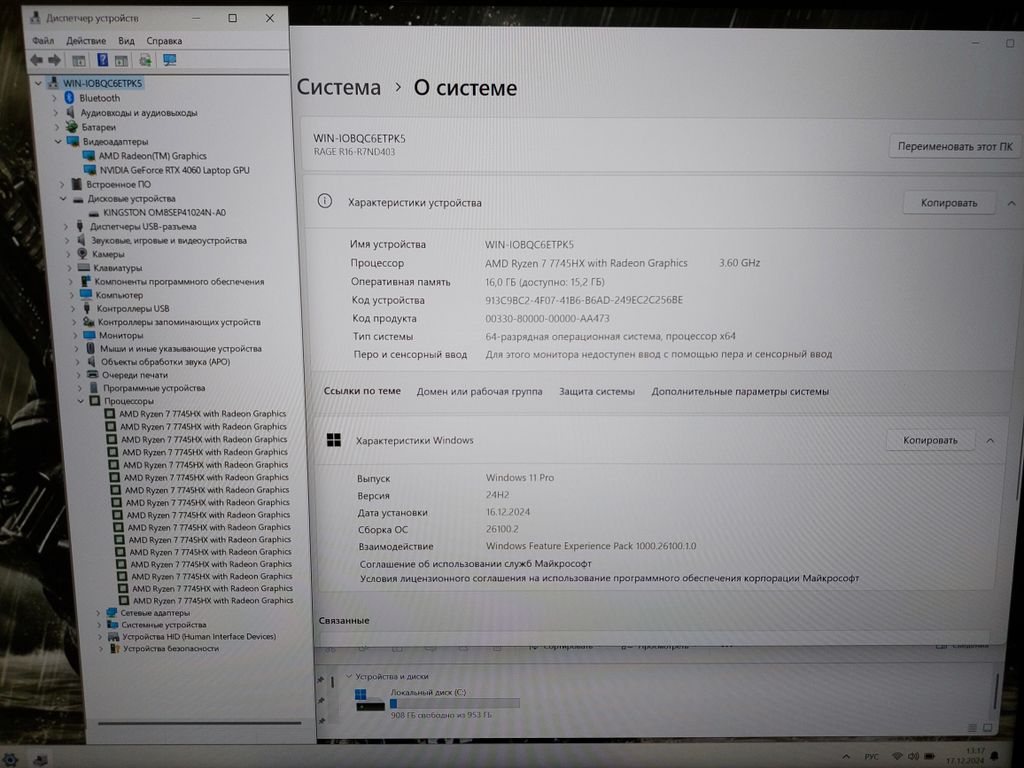Click the Bluetooth icon in device tree

tap(70, 98)
